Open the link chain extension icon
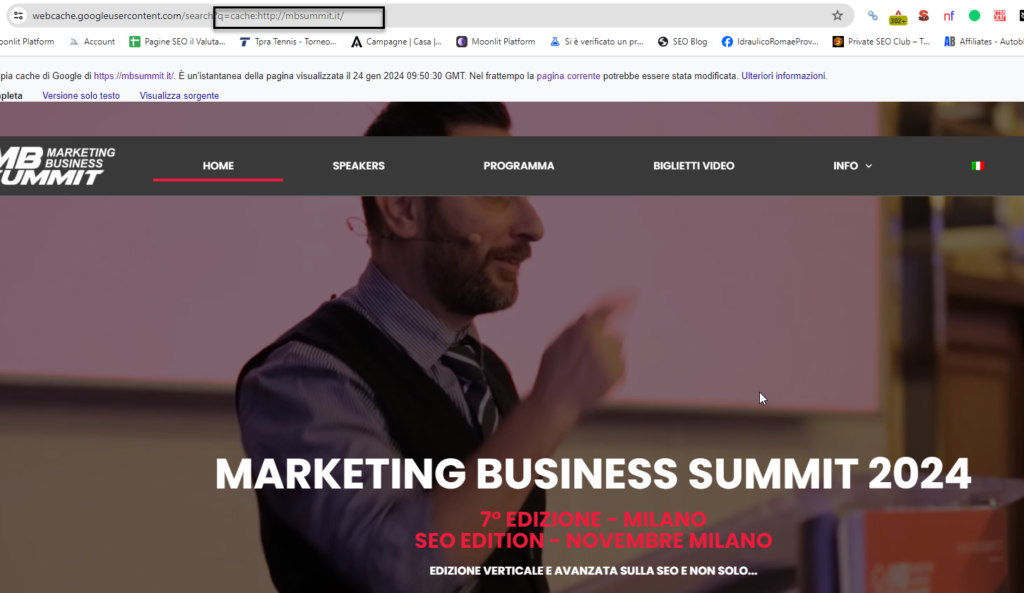Image resolution: width=1024 pixels, height=593 pixels. [x=872, y=16]
